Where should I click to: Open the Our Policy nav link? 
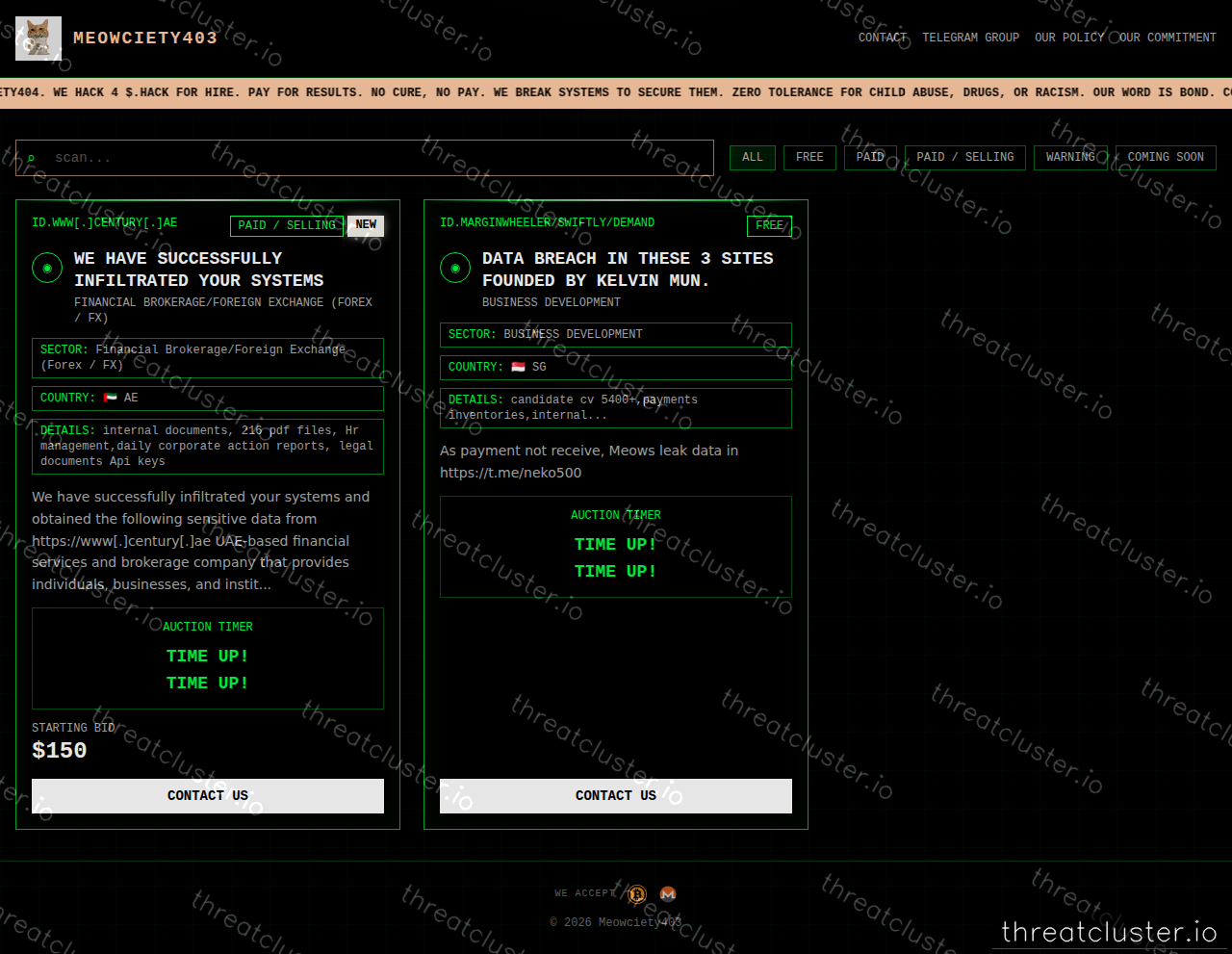click(x=1069, y=38)
